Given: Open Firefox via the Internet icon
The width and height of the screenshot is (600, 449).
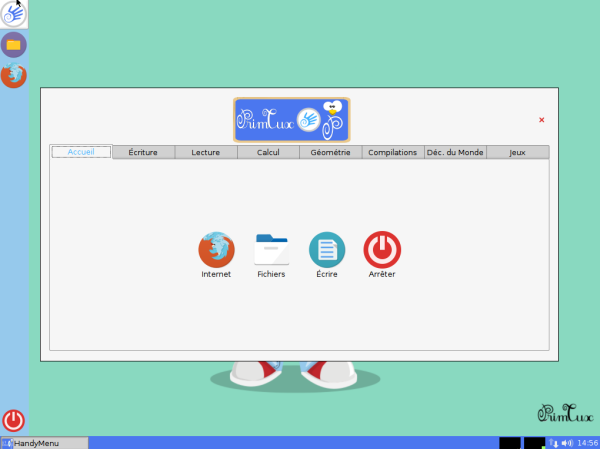Looking at the screenshot, I should point(216,250).
